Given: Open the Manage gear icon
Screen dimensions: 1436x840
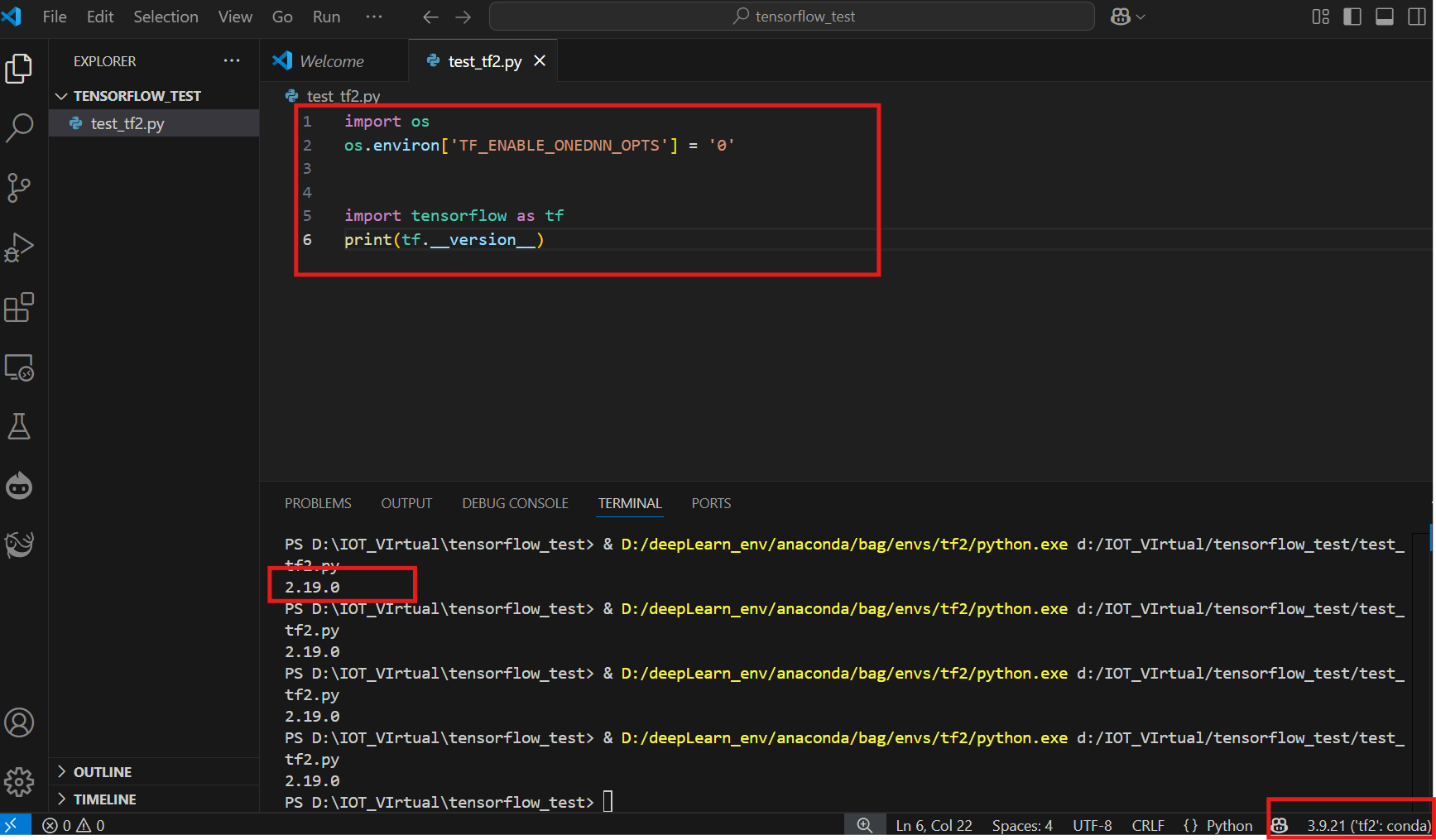Looking at the screenshot, I should pyautogui.click(x=19, y=781).
